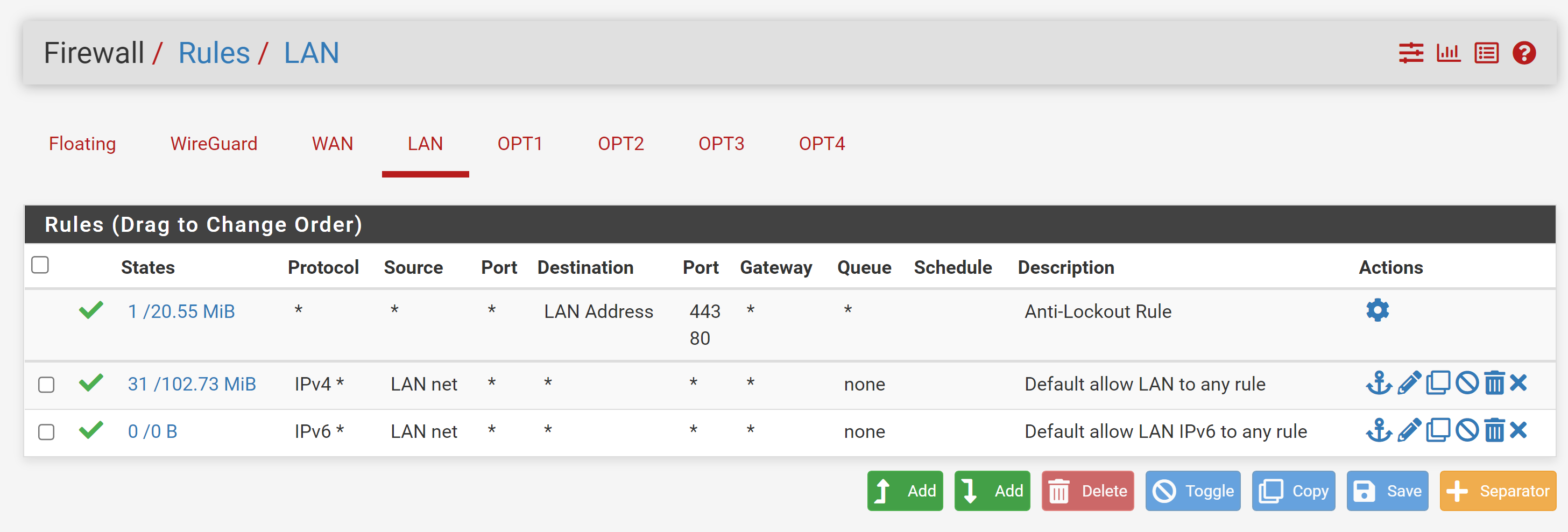Open the firewall log list icon

[1486, 53]
